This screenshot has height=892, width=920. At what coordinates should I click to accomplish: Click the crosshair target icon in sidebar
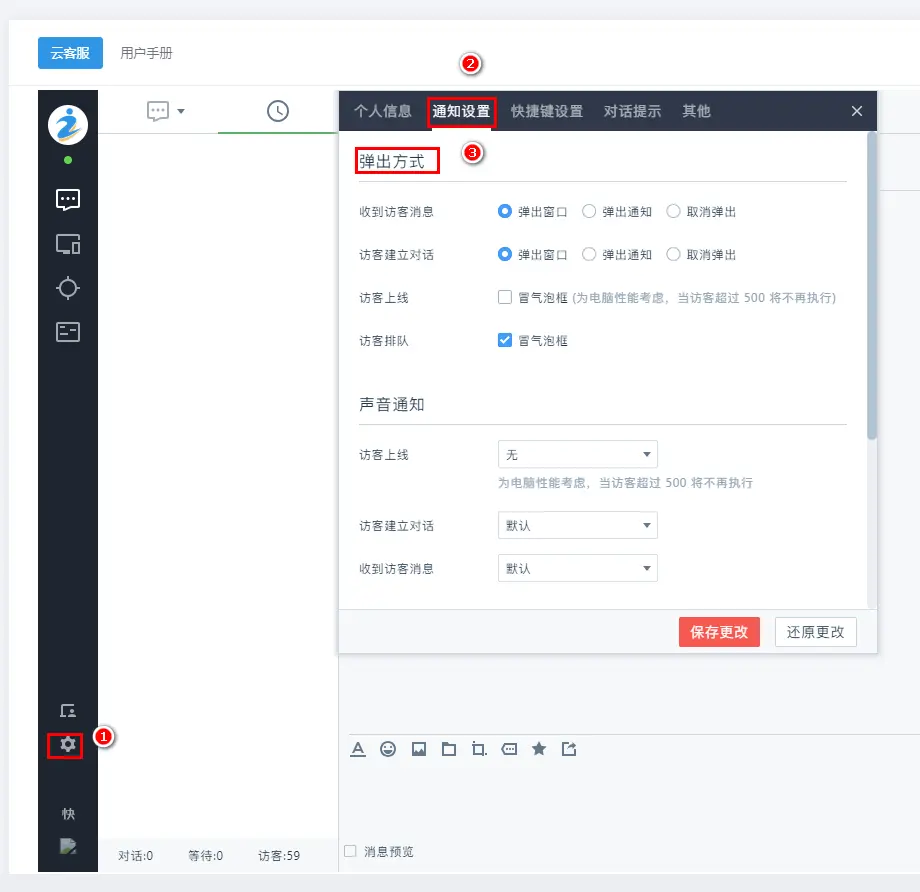(68, 288)
